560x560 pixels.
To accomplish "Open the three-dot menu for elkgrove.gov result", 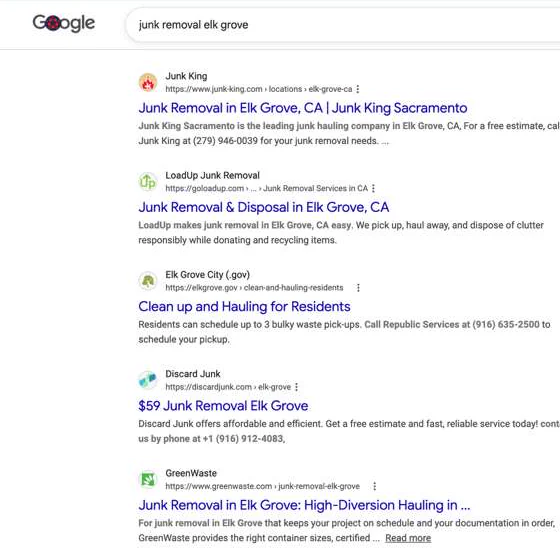I will tap(358, 288).
